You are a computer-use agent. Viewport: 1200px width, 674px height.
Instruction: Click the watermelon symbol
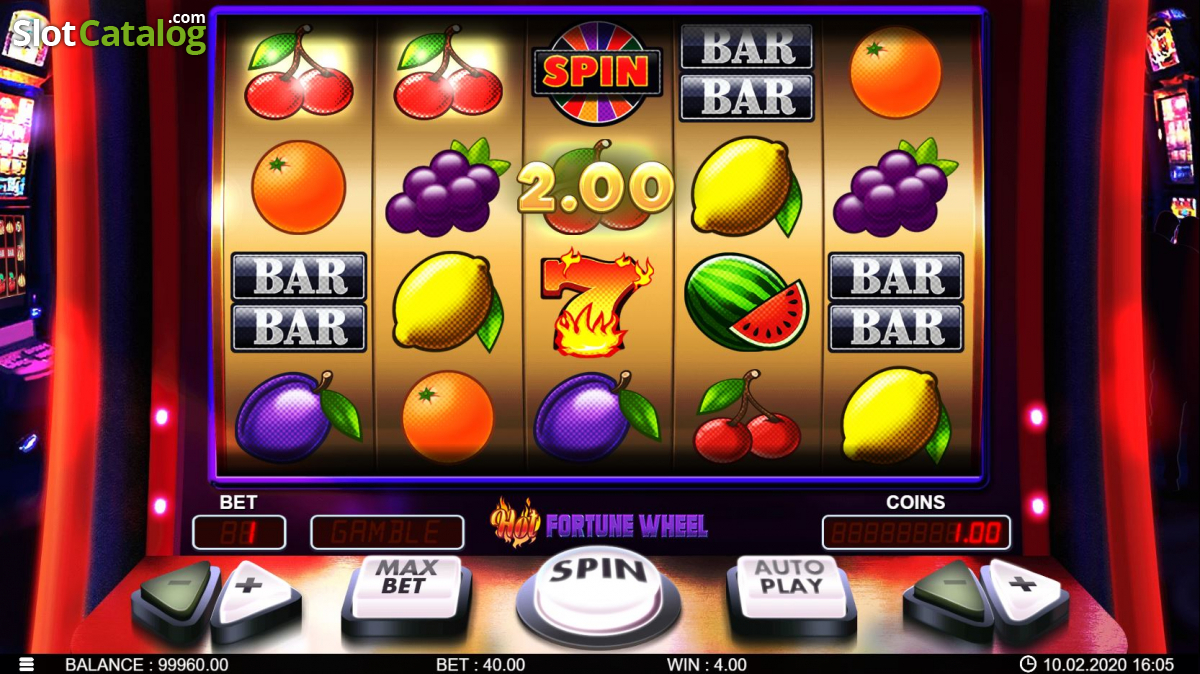(x=746, y=302)
